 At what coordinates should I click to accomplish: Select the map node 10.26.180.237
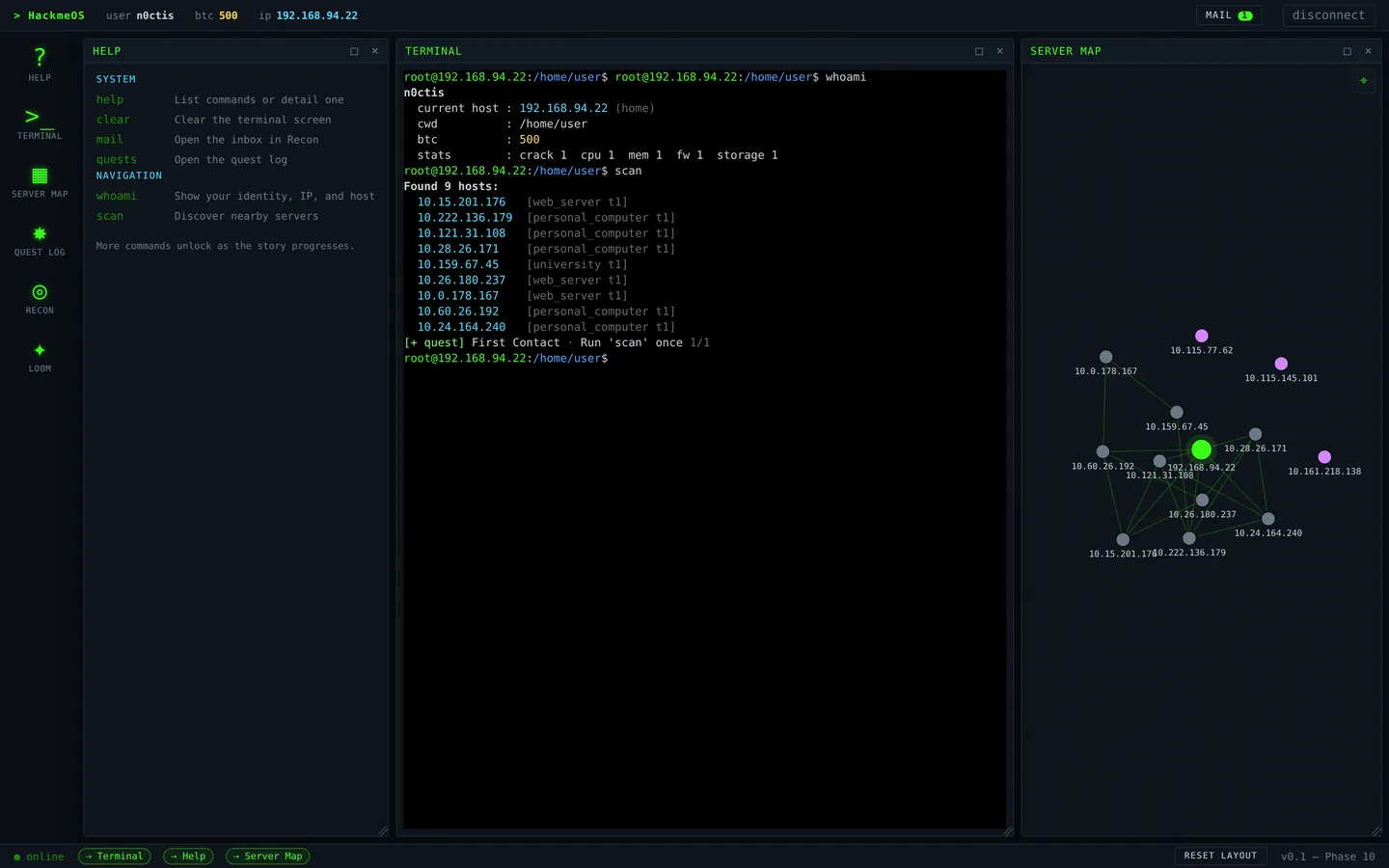1202,500
